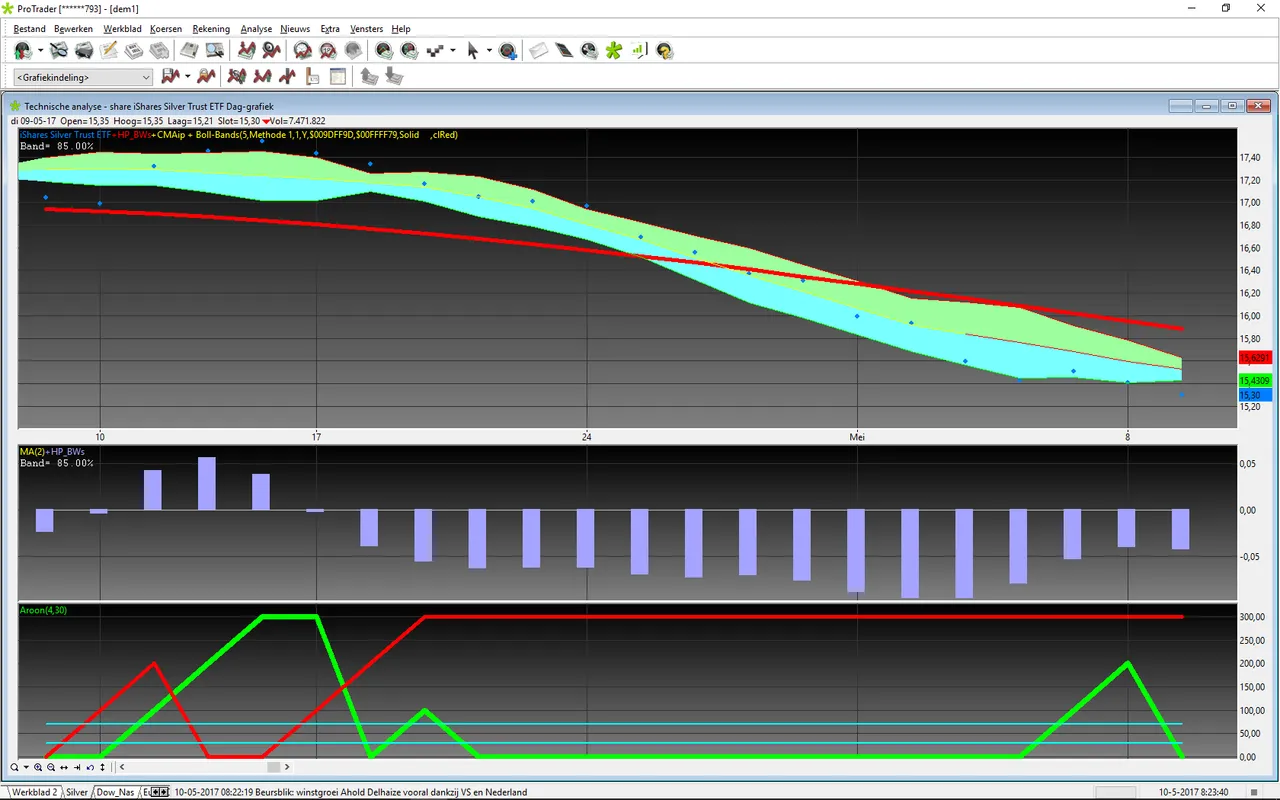Click the chart horizontal scrollbar thumb

pyautogui.click(x=273, y=767)
